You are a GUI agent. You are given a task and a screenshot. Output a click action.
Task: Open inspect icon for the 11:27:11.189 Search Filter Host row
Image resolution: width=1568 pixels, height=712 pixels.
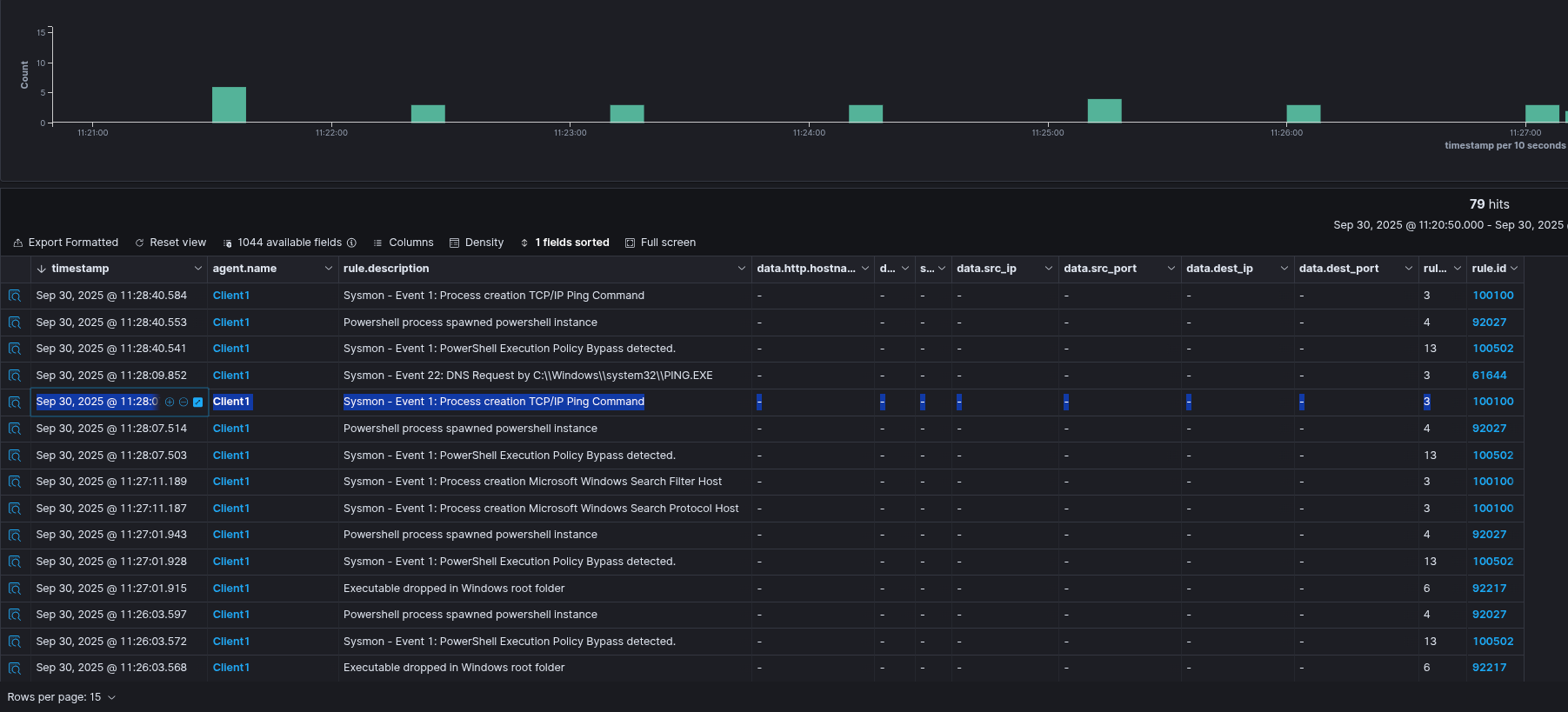pyautogui.click(x=15, y=482)
